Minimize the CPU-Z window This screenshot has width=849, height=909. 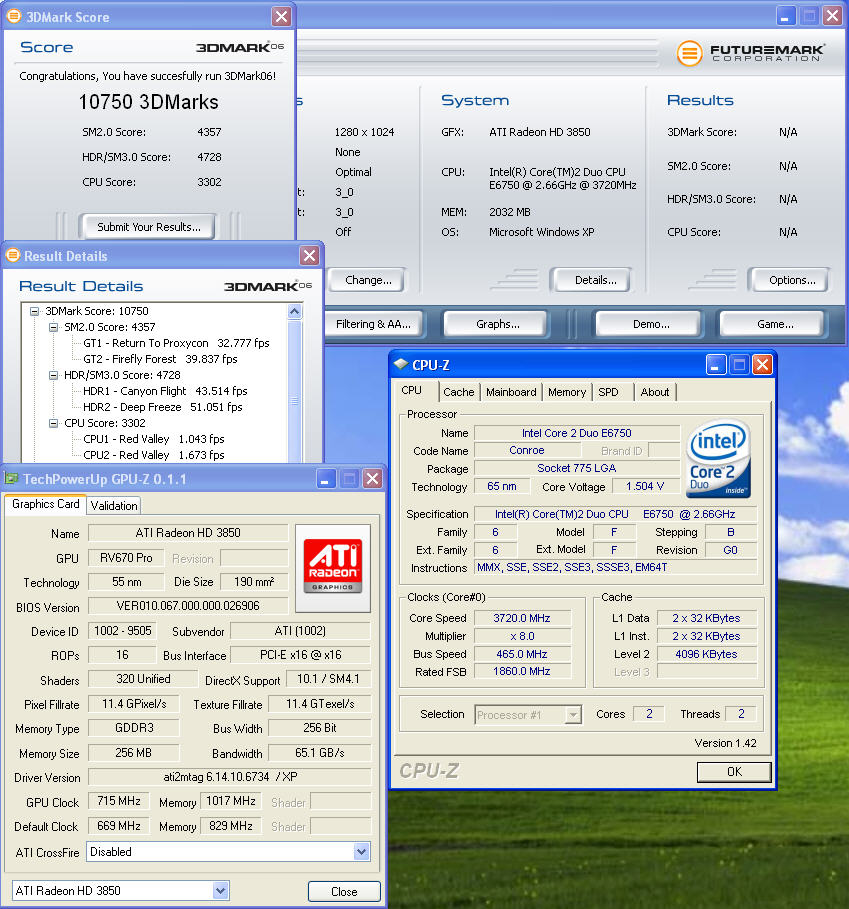click(716, 365)
